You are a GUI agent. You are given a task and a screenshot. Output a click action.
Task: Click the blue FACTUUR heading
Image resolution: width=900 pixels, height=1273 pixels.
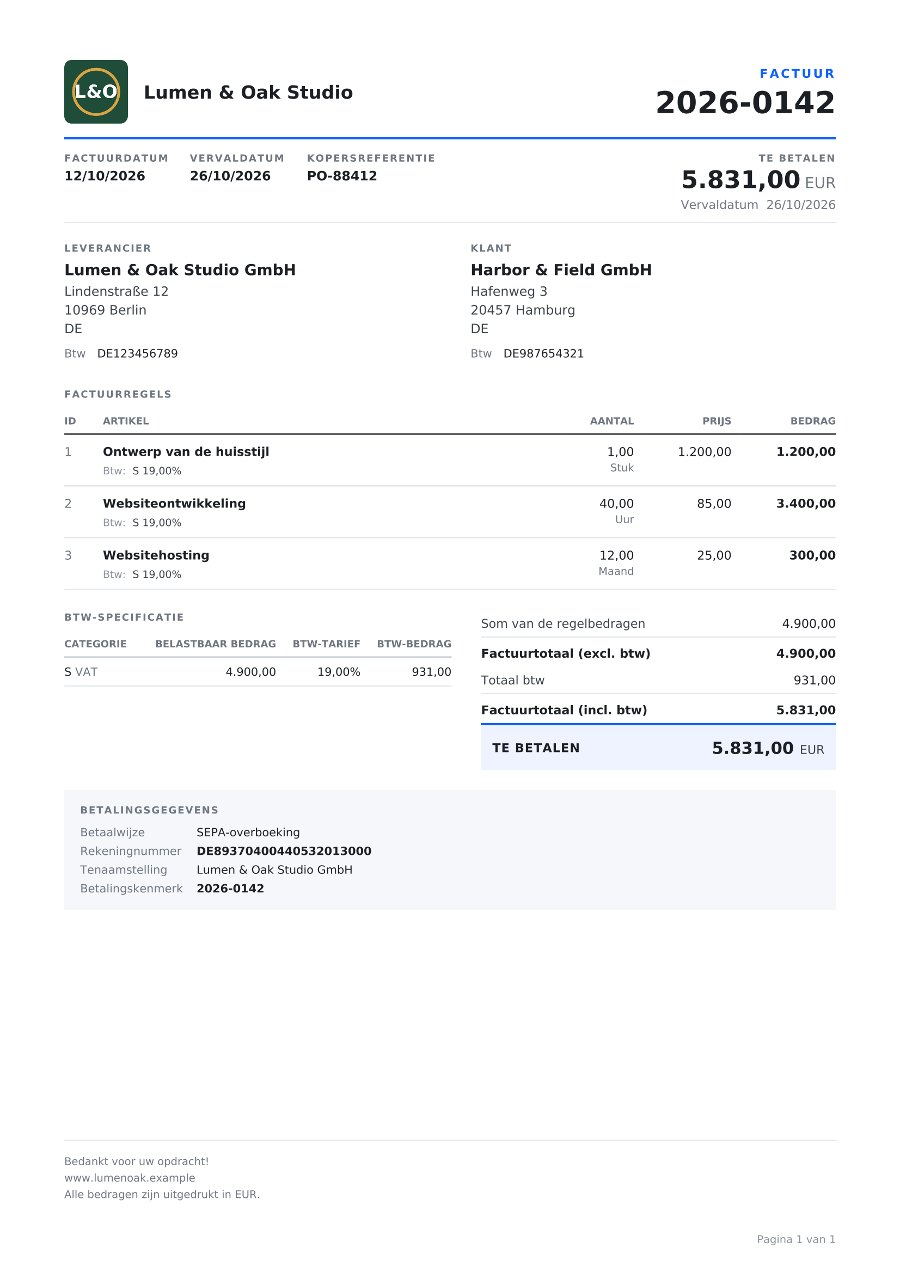[797, 73]
